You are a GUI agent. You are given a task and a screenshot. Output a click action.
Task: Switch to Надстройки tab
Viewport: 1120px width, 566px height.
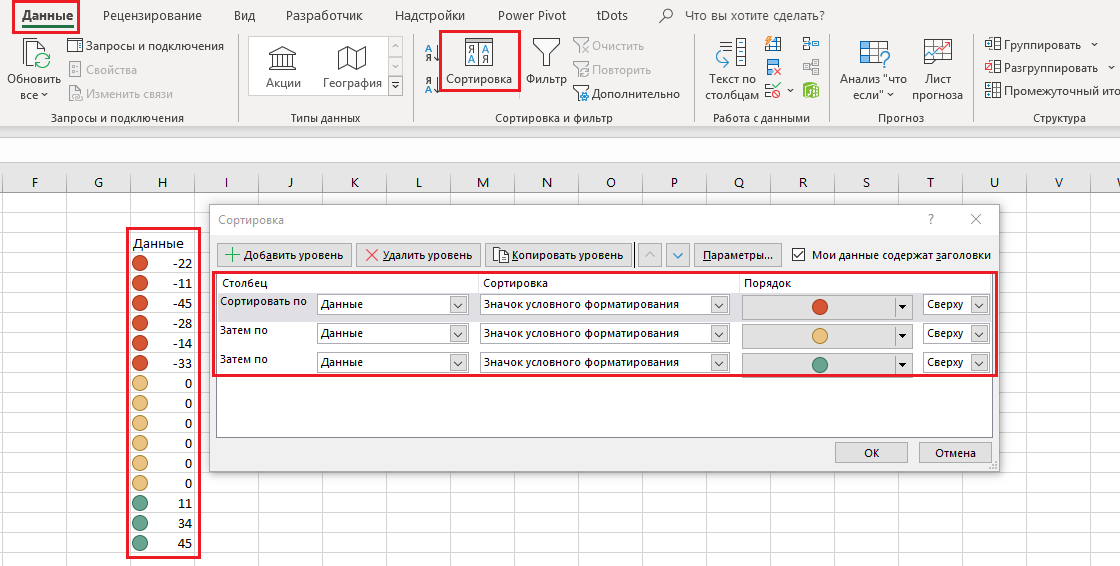pos(430,15)
